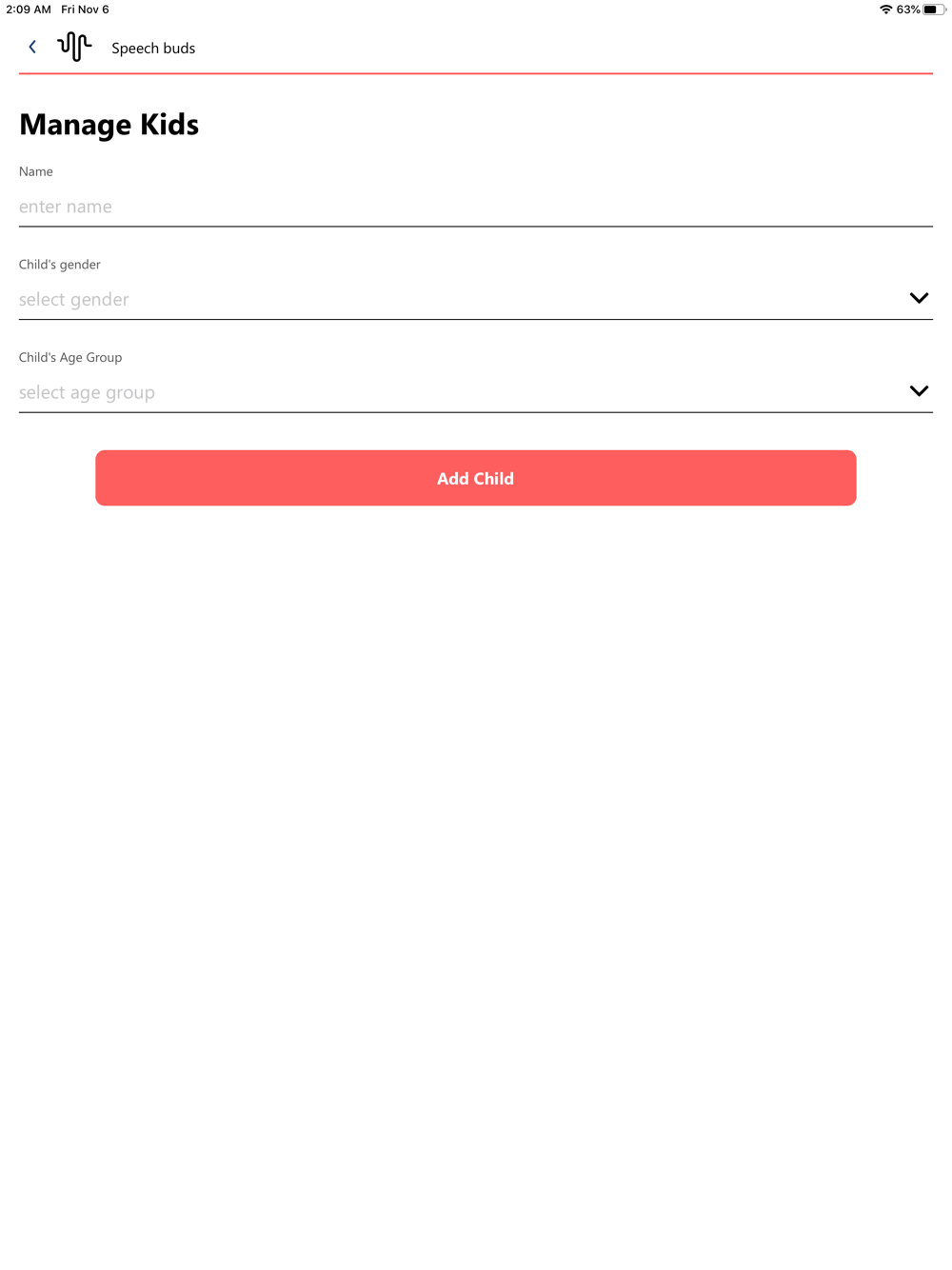952x1270 pixels.
Task: Tap the 'Name' field label
Action: tap(36, 171)
